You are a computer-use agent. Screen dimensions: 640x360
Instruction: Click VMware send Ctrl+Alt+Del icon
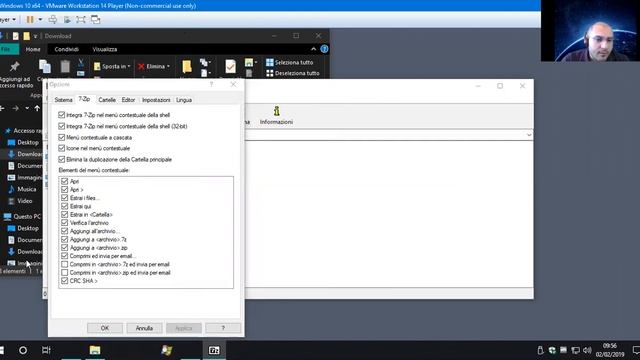click(53, 19)
